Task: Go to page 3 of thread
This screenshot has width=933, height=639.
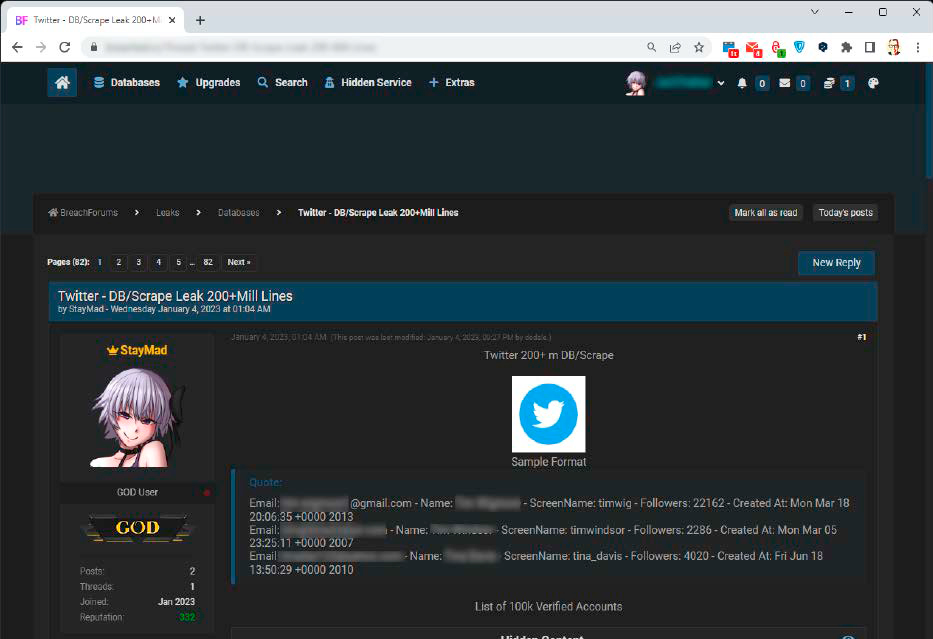Action: pyautogui.click(x=139, y=262)
